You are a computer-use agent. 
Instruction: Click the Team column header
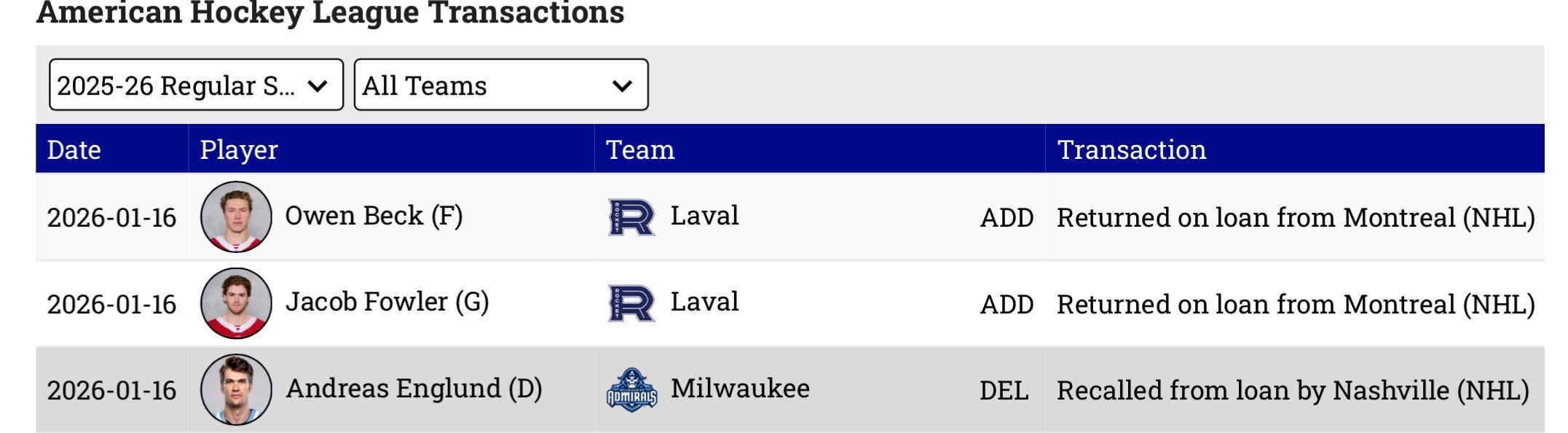pyautogui.click(x=640, y=149)
